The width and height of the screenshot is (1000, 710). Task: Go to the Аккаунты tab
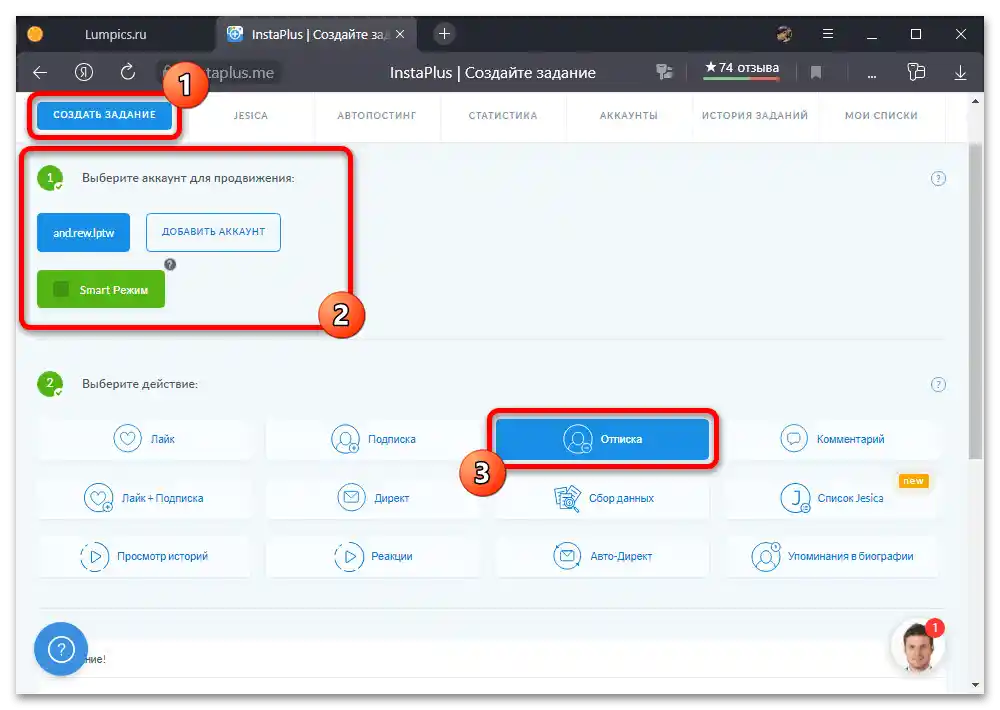628,115
